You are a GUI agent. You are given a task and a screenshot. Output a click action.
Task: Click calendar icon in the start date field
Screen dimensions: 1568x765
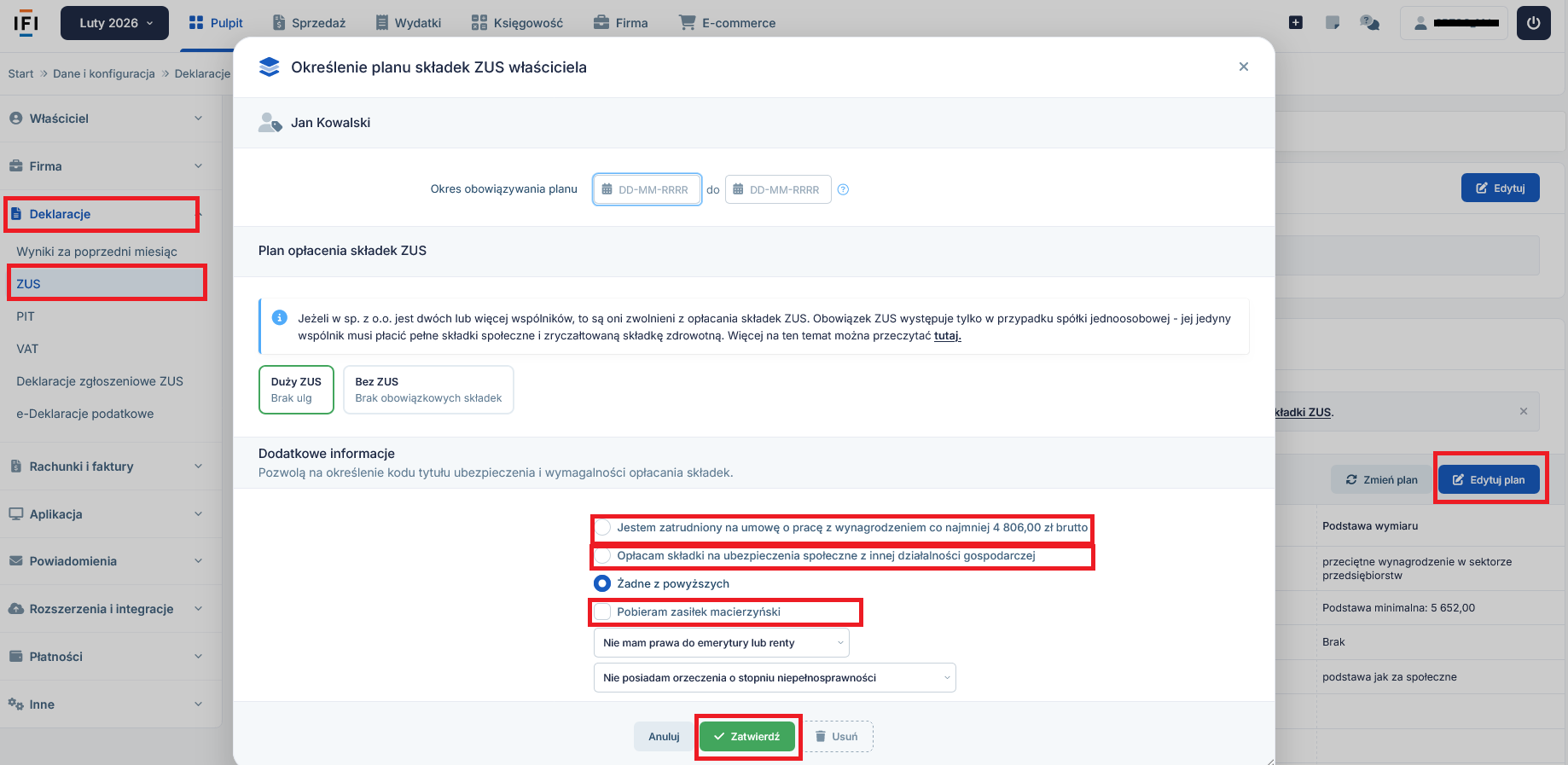[607, 189]
